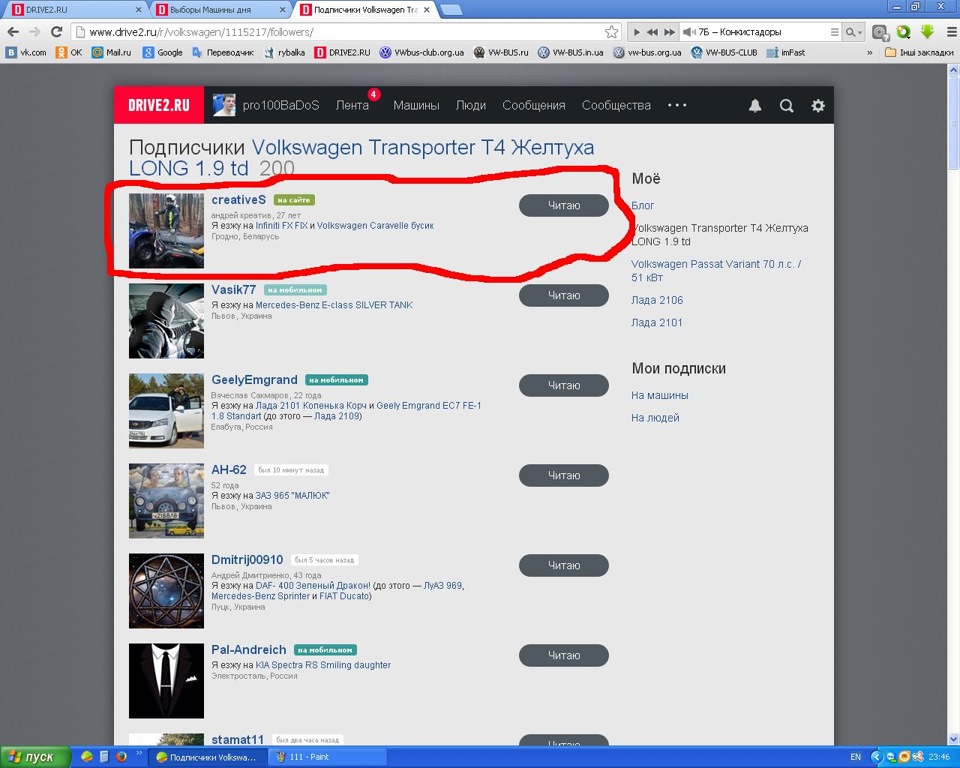Open the DRIVE2 settings gear
The height and width of the screenshot is (768, 960).
(x=818, y=106)
